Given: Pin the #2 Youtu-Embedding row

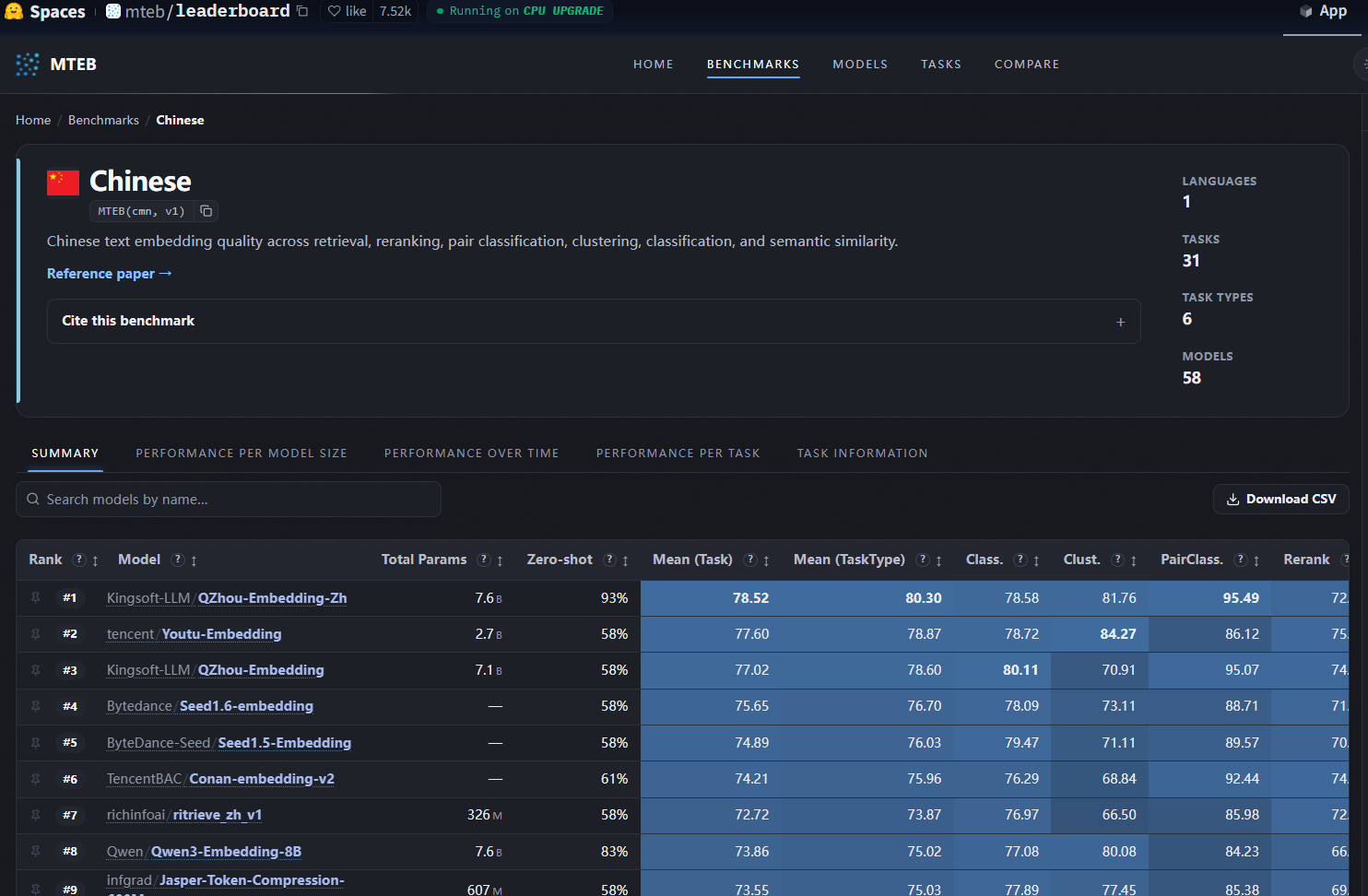Looking at the screenshot, I should point(36,634).
